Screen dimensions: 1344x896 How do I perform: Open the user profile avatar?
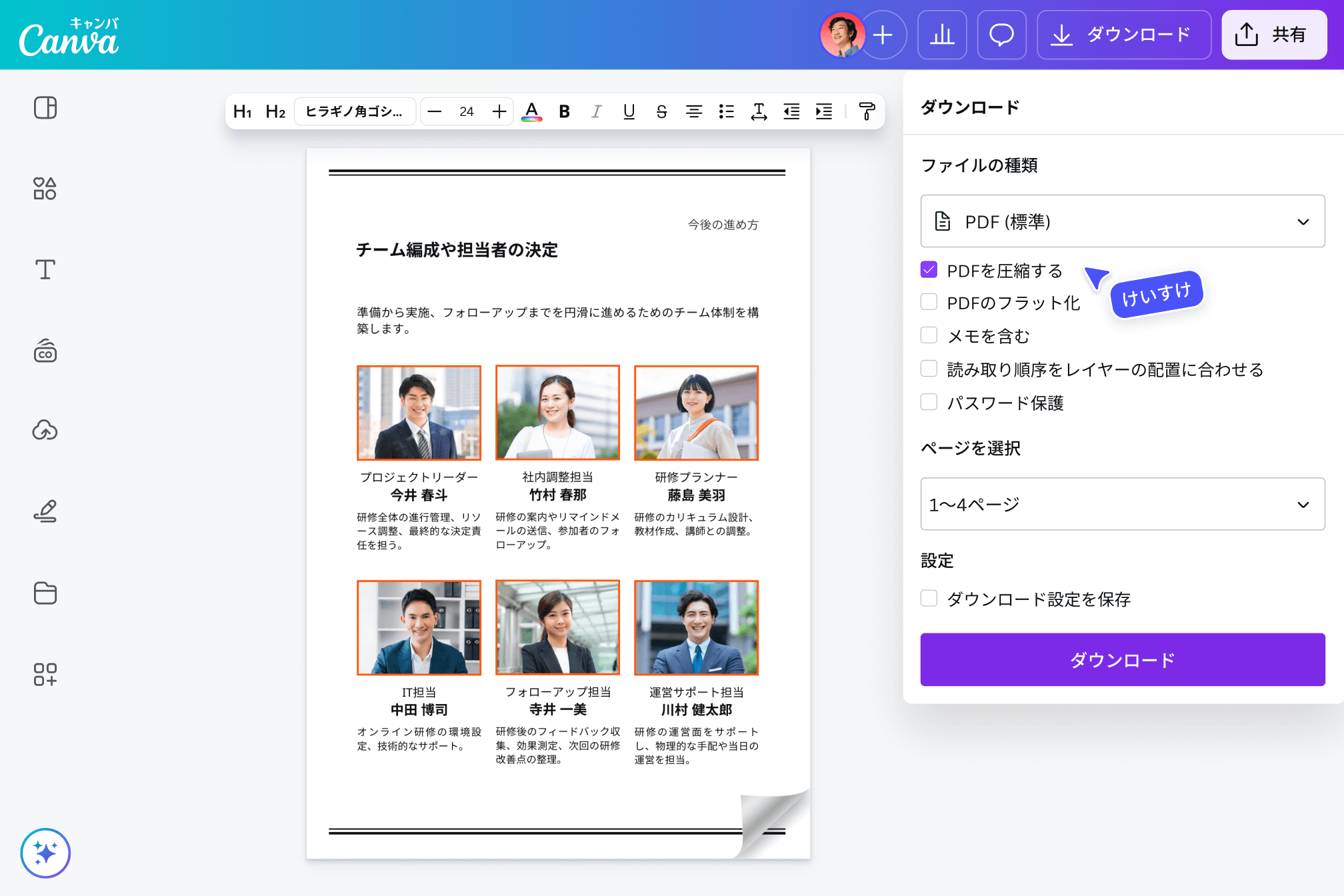tap(843, 35)
